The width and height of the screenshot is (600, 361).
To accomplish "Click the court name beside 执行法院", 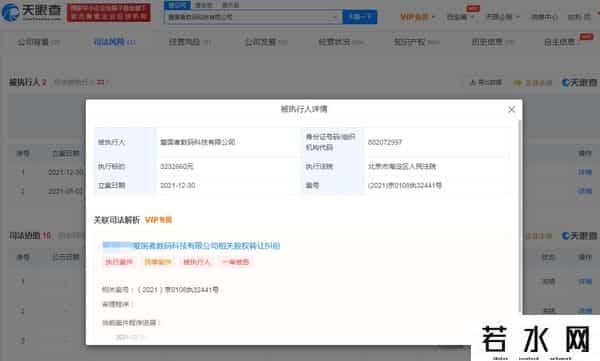I will [402, 167].
